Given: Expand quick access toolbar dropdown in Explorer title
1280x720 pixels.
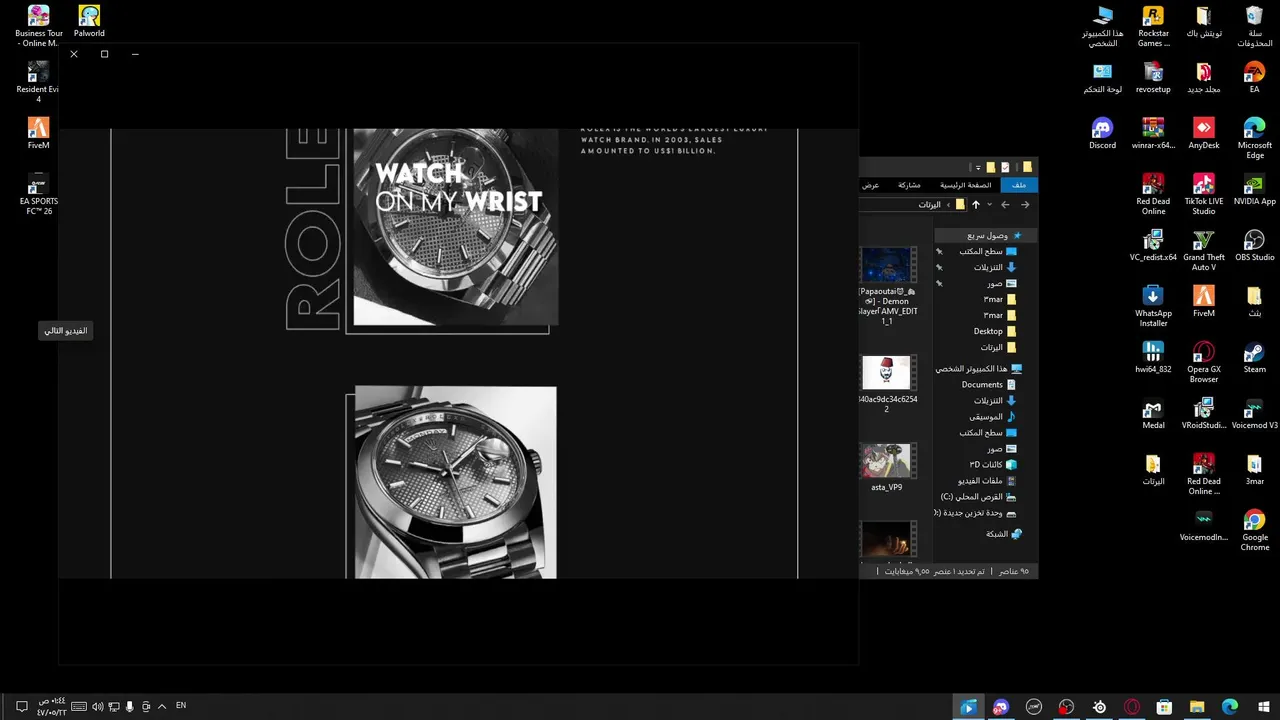Looking at the screenshot, I should click(978, 167).
